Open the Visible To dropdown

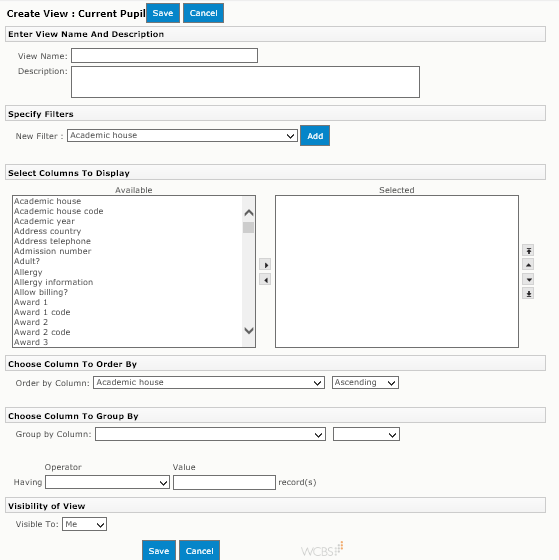[x=84, y=524]
